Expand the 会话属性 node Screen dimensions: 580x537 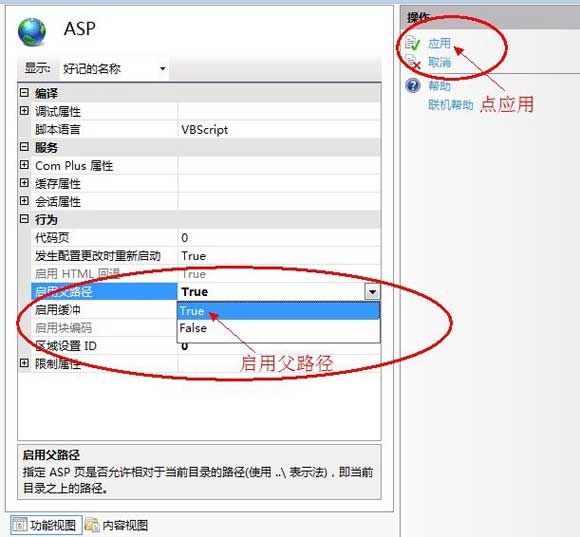click(24, 201)
